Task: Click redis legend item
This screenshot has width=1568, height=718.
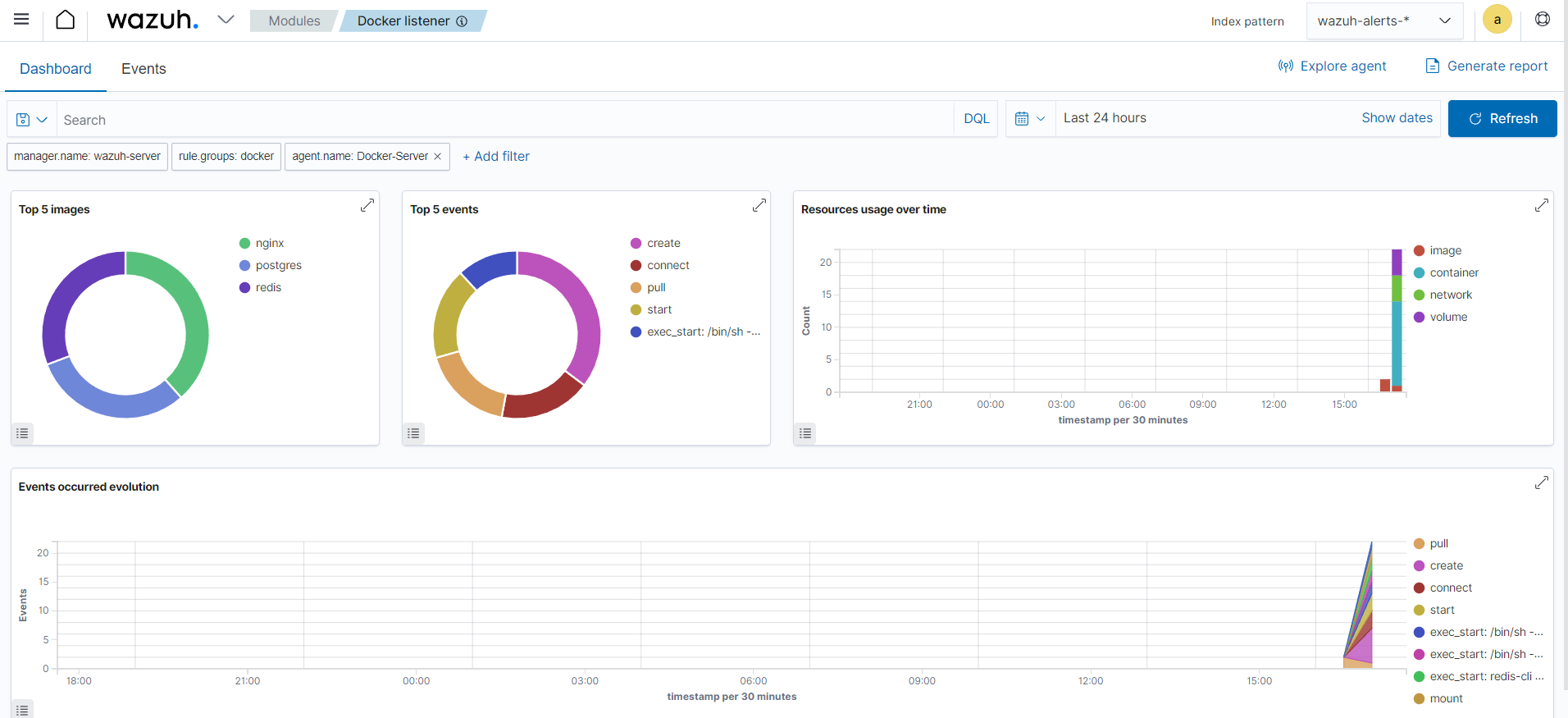Action: 261,288
